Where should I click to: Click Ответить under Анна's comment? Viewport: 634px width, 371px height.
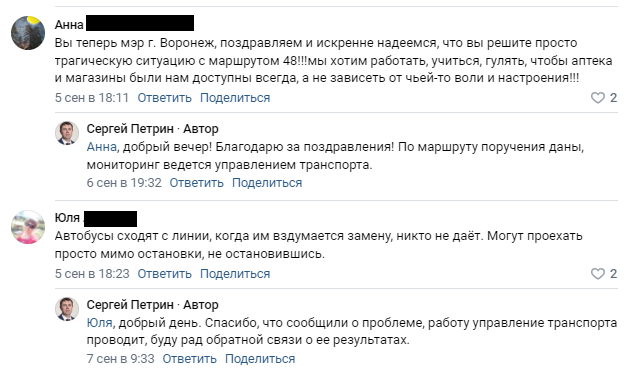[x=165, y=98]
